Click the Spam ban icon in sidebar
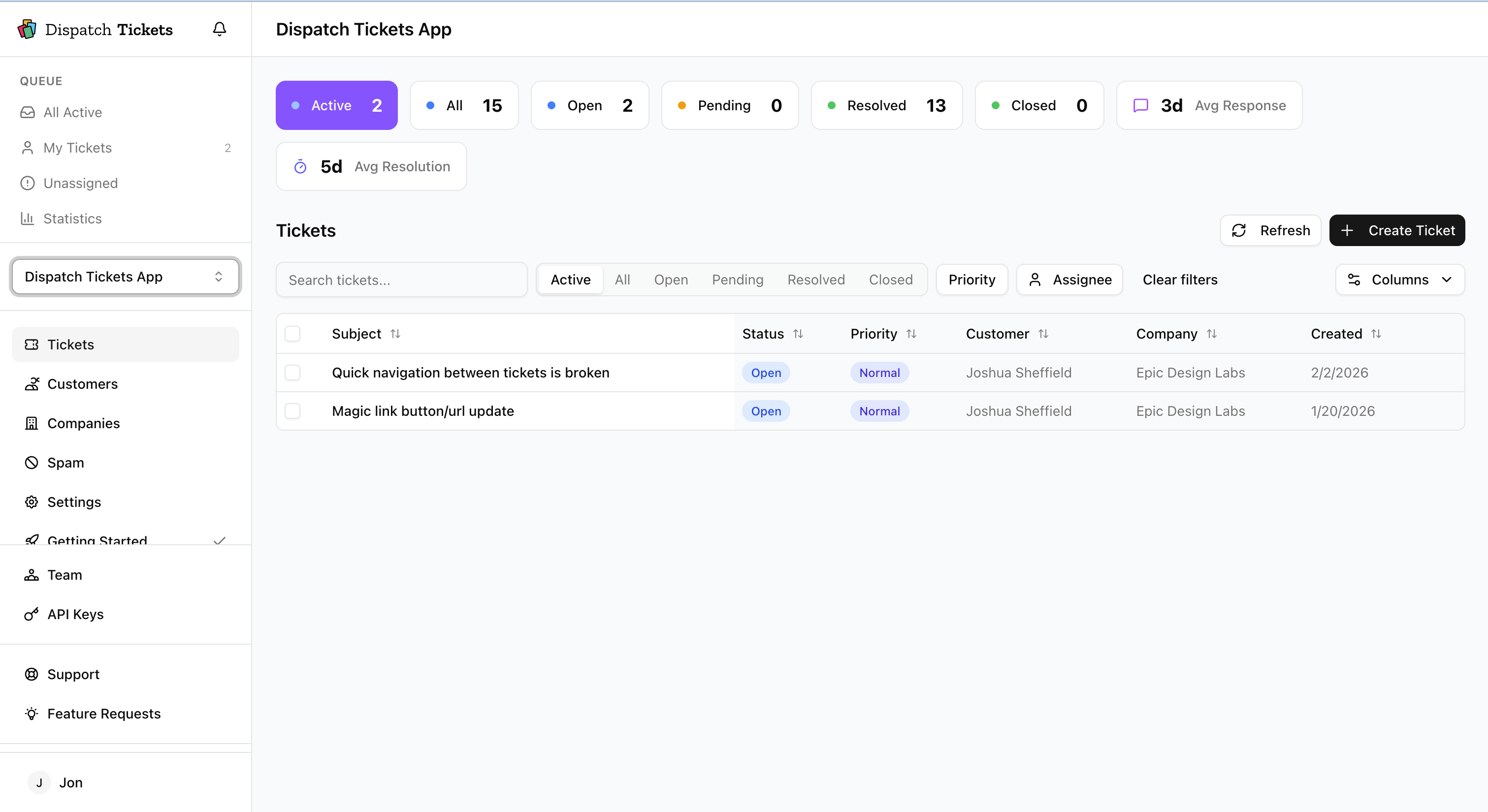 pos(31,463)
